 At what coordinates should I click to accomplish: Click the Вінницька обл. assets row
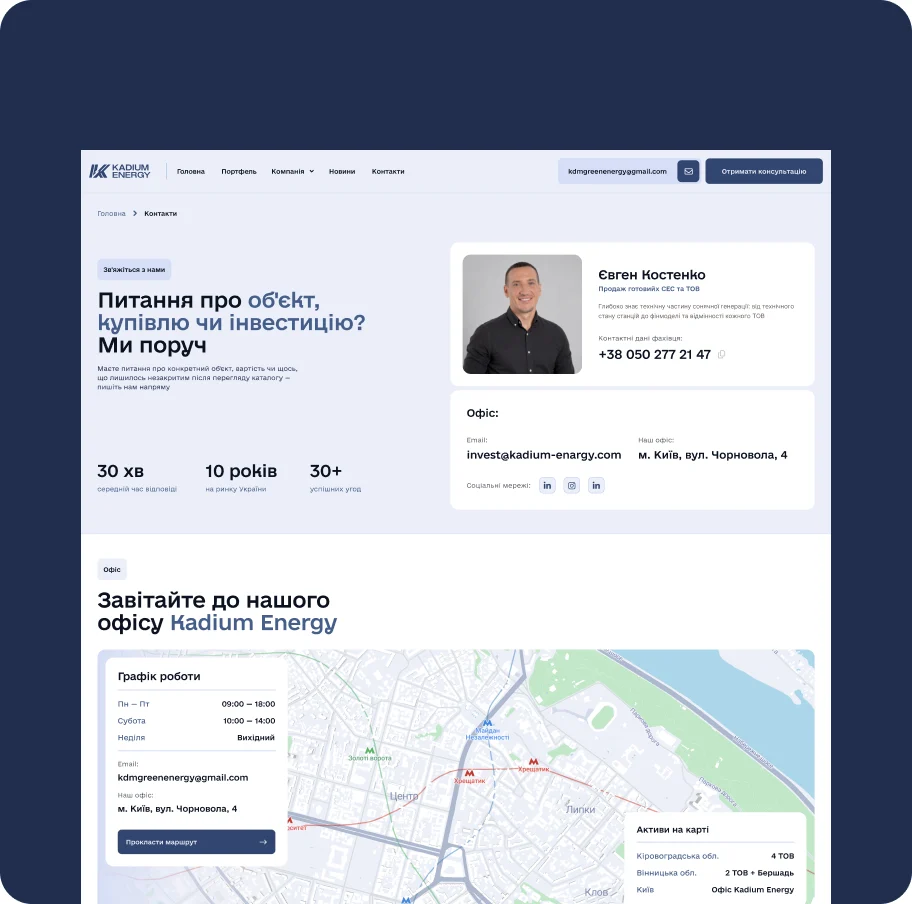(x=715, y=873)
